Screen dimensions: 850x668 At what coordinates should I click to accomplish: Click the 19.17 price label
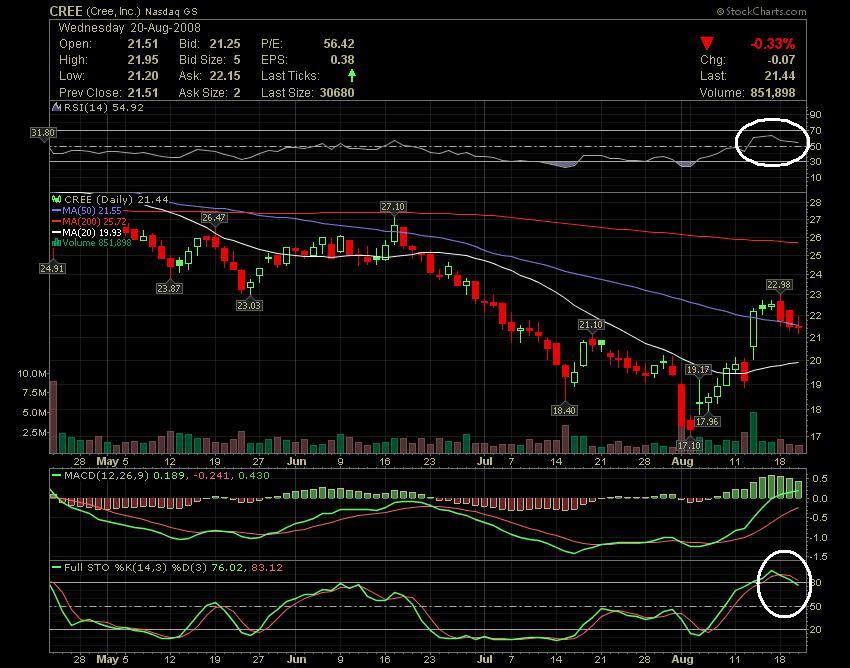click(x=698, y=370)
